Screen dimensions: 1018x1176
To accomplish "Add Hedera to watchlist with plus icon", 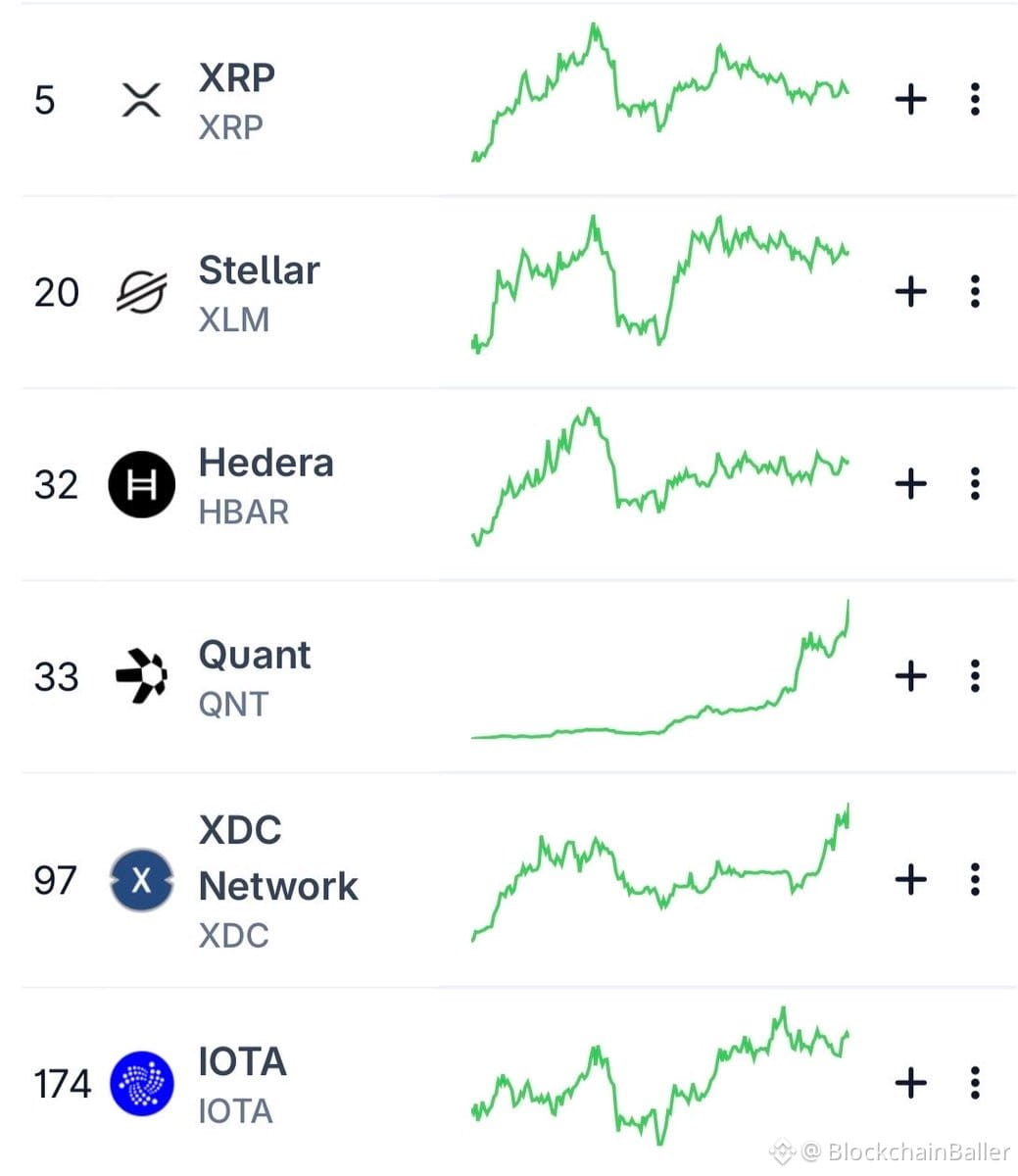I will click(x=911, y=483).
